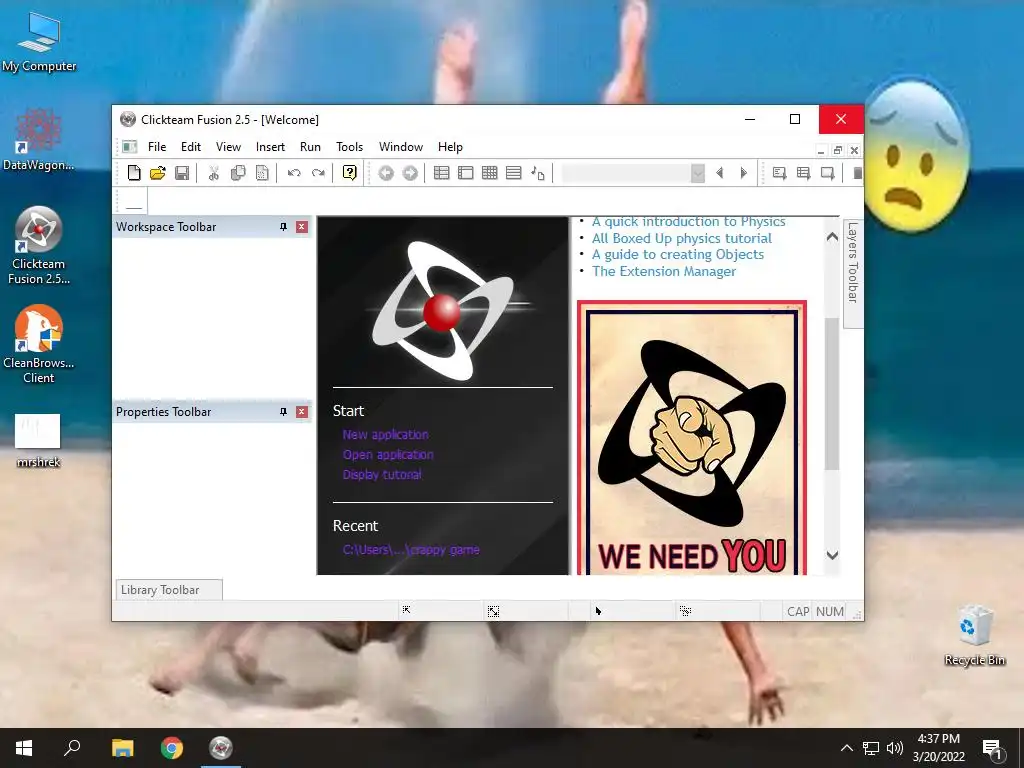Click the New application toolbar icon

(x=134, y=173)
